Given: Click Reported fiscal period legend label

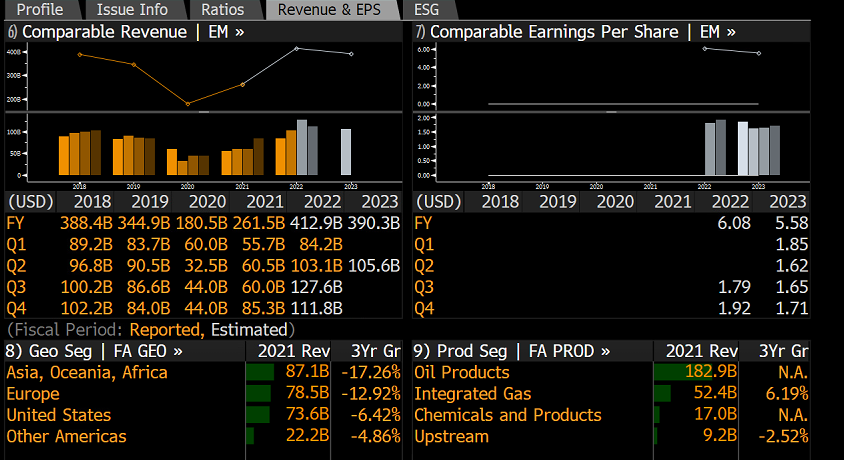Looking at the screenshot, I should tap(166, 329).
